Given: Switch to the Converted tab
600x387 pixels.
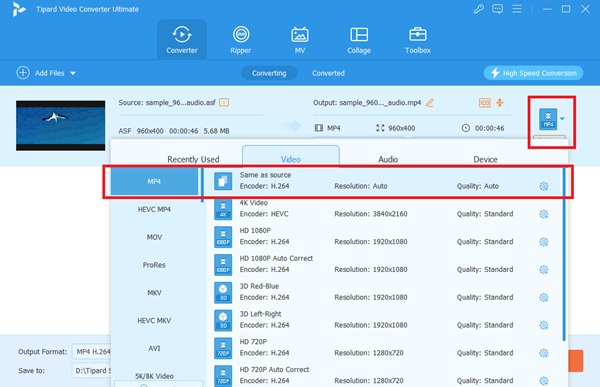Looking at the screenshot, I should (x=328, y=73).
